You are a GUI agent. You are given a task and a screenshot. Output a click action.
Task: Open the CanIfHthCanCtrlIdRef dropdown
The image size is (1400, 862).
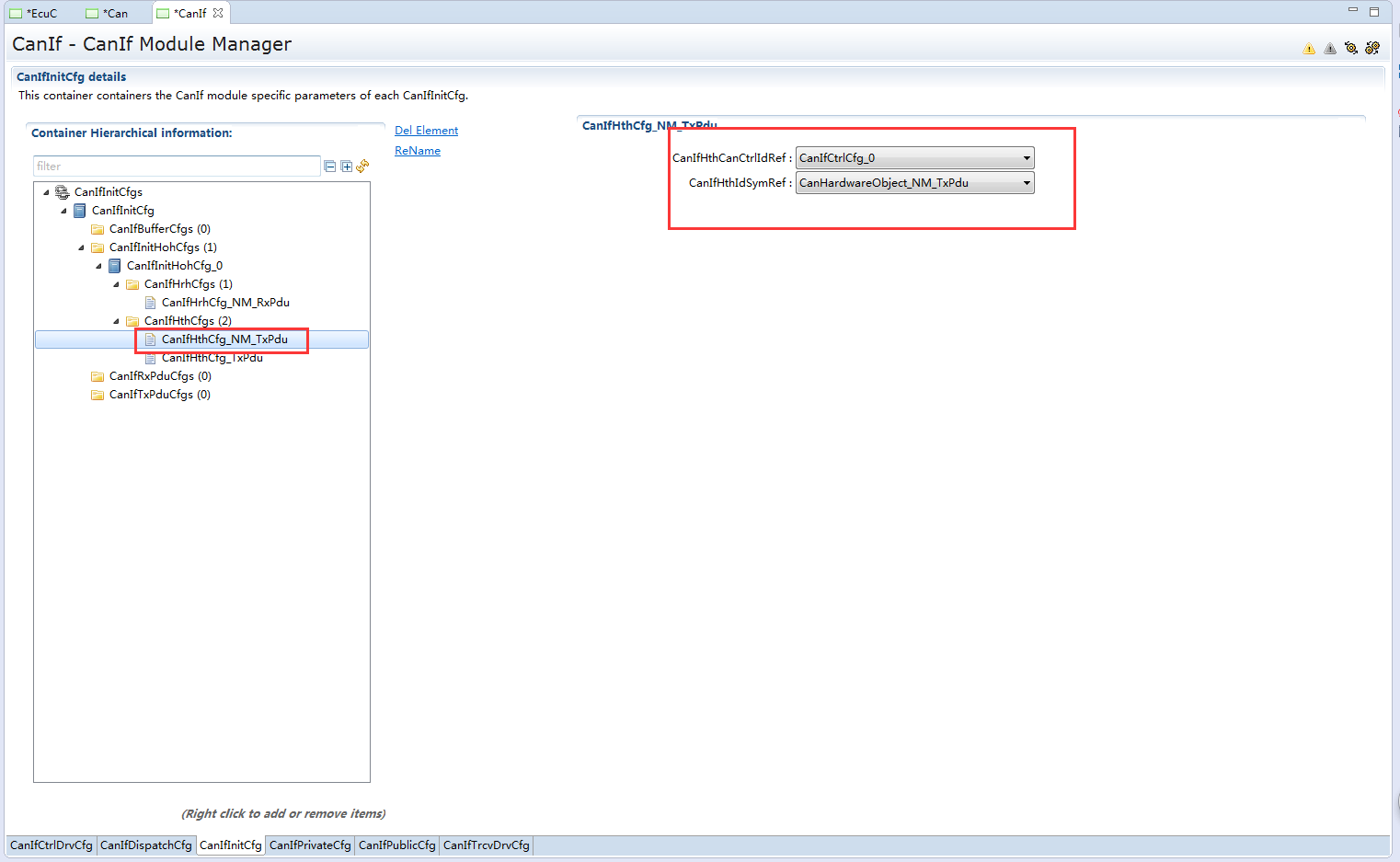pyautogui.click(x=1027, y=158)
